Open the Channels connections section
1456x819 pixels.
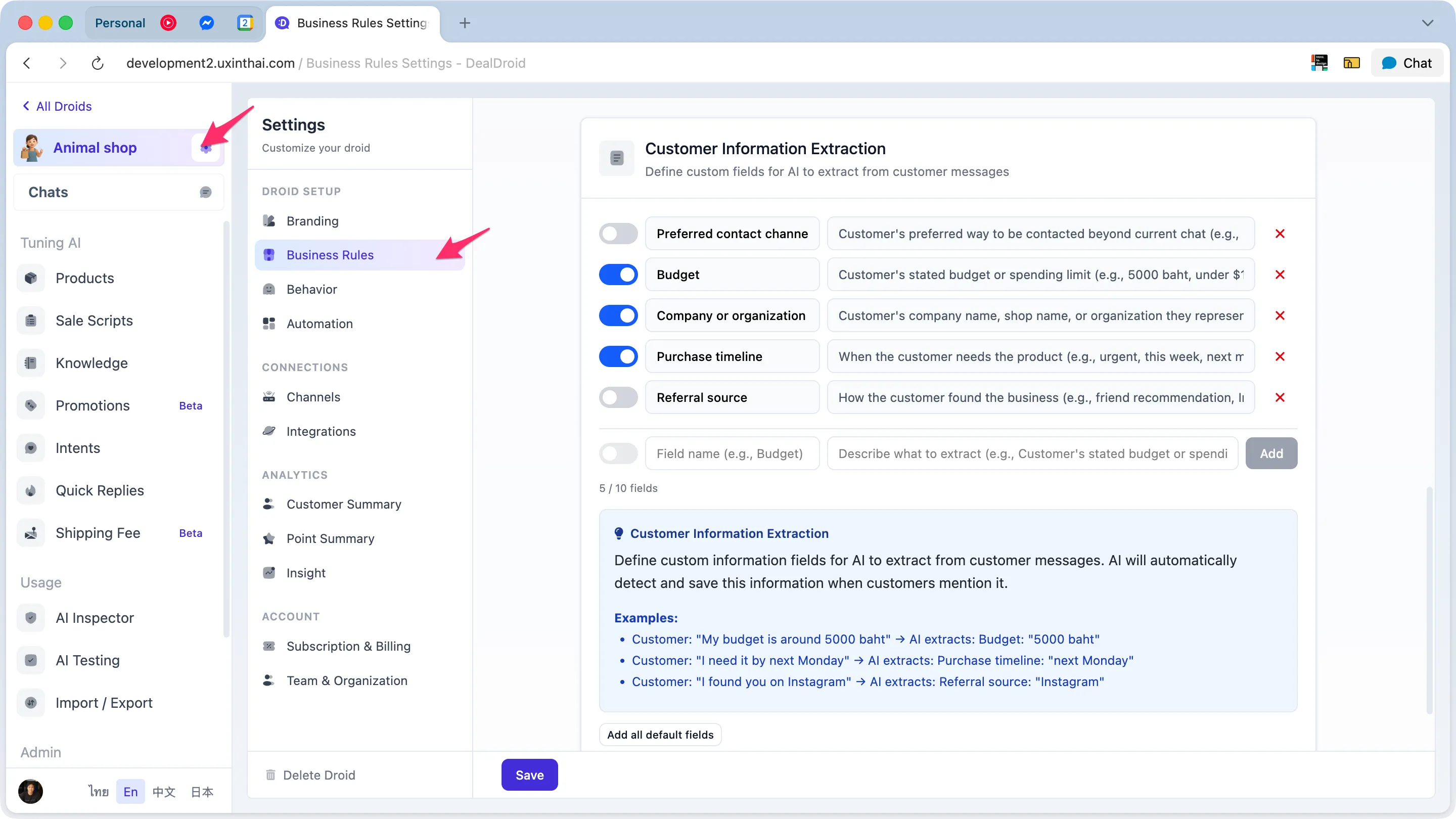tap(313, 397)
